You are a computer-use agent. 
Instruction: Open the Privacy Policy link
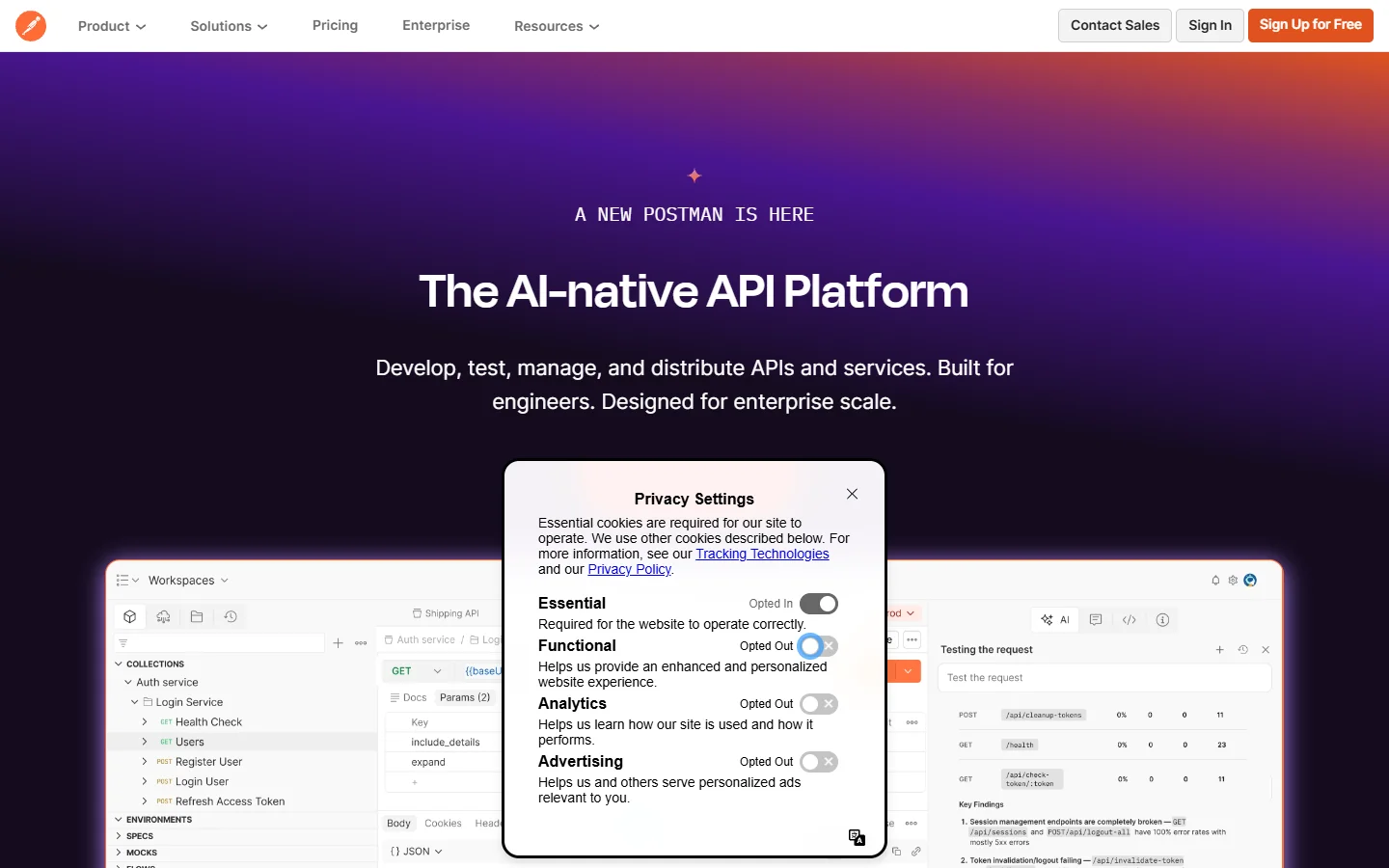coord(629,569)
